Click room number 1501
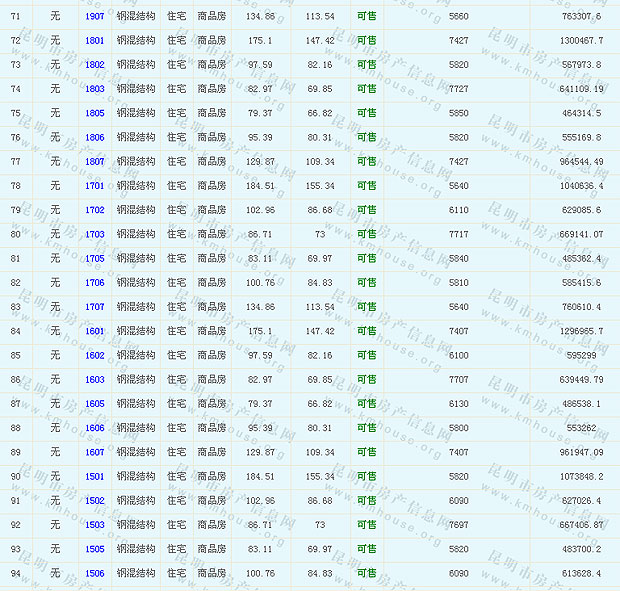The width and height of the screenshot is (620, 591). tap(95, 476)
